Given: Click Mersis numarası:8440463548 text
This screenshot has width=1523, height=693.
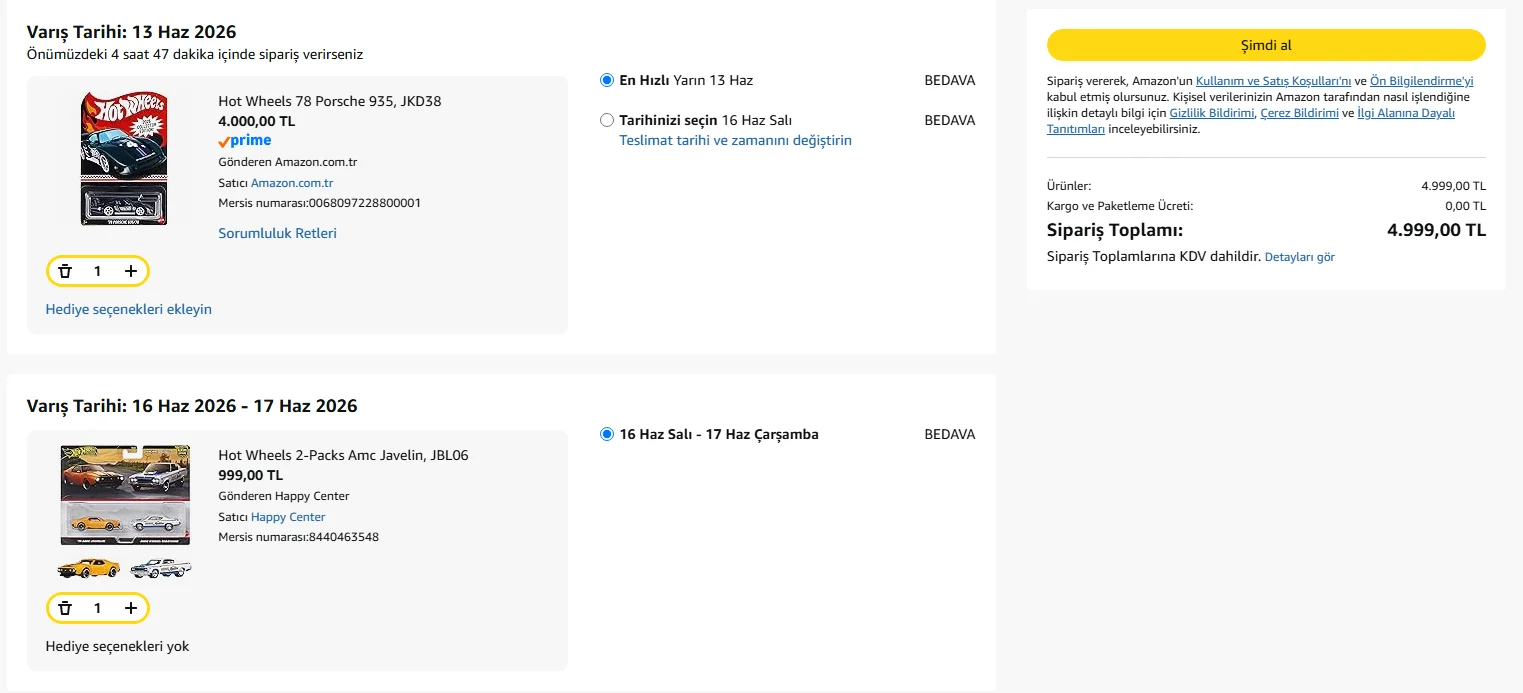Looking at the screenshot, I should tap(298, 537).
